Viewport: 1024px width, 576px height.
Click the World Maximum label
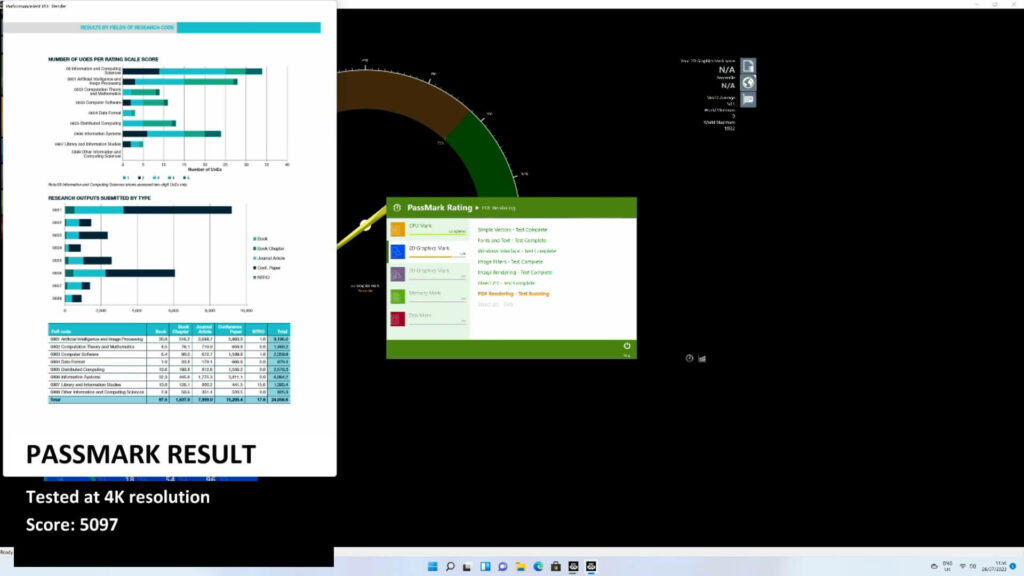coord(719,122)
